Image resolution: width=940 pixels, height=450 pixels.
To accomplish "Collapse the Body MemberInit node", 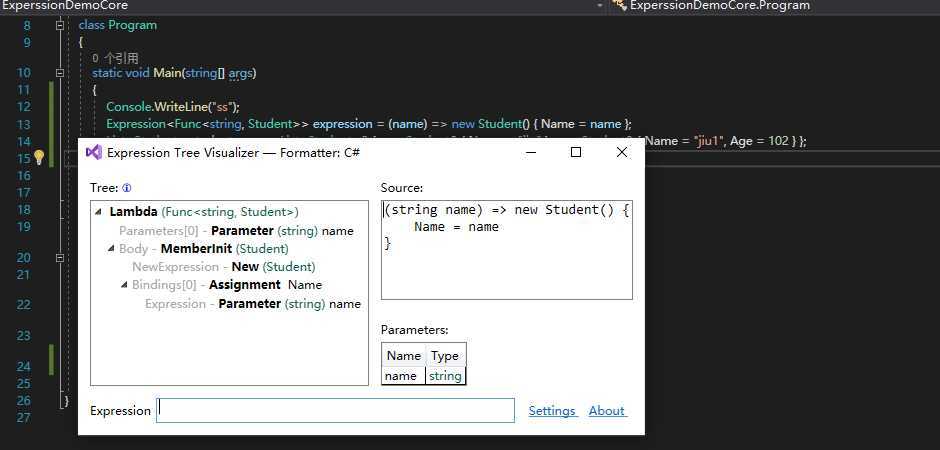I will pos(110,249).
